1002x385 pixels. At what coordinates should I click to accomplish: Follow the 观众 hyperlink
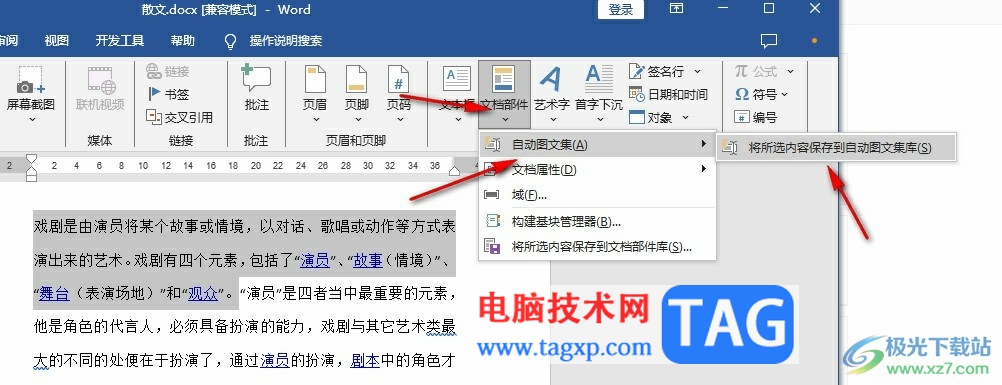[203, 294]
